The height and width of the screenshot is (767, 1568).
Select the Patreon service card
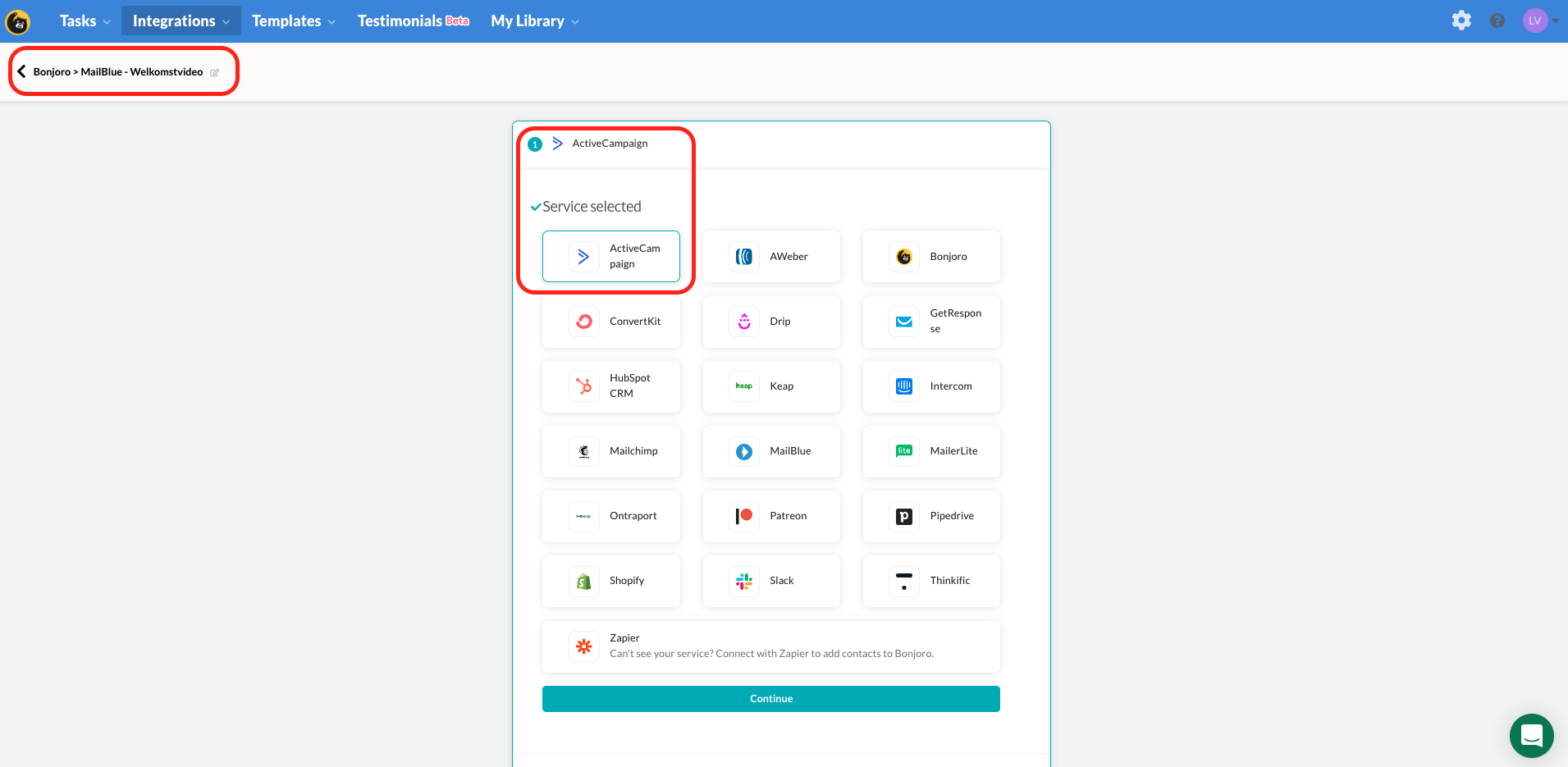point(771,515)
